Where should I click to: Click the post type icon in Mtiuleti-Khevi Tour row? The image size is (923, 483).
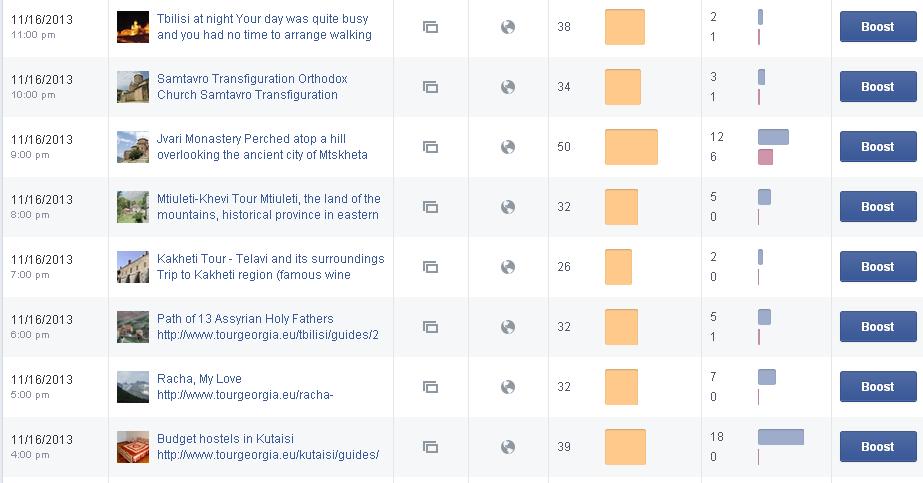point(430,207)
